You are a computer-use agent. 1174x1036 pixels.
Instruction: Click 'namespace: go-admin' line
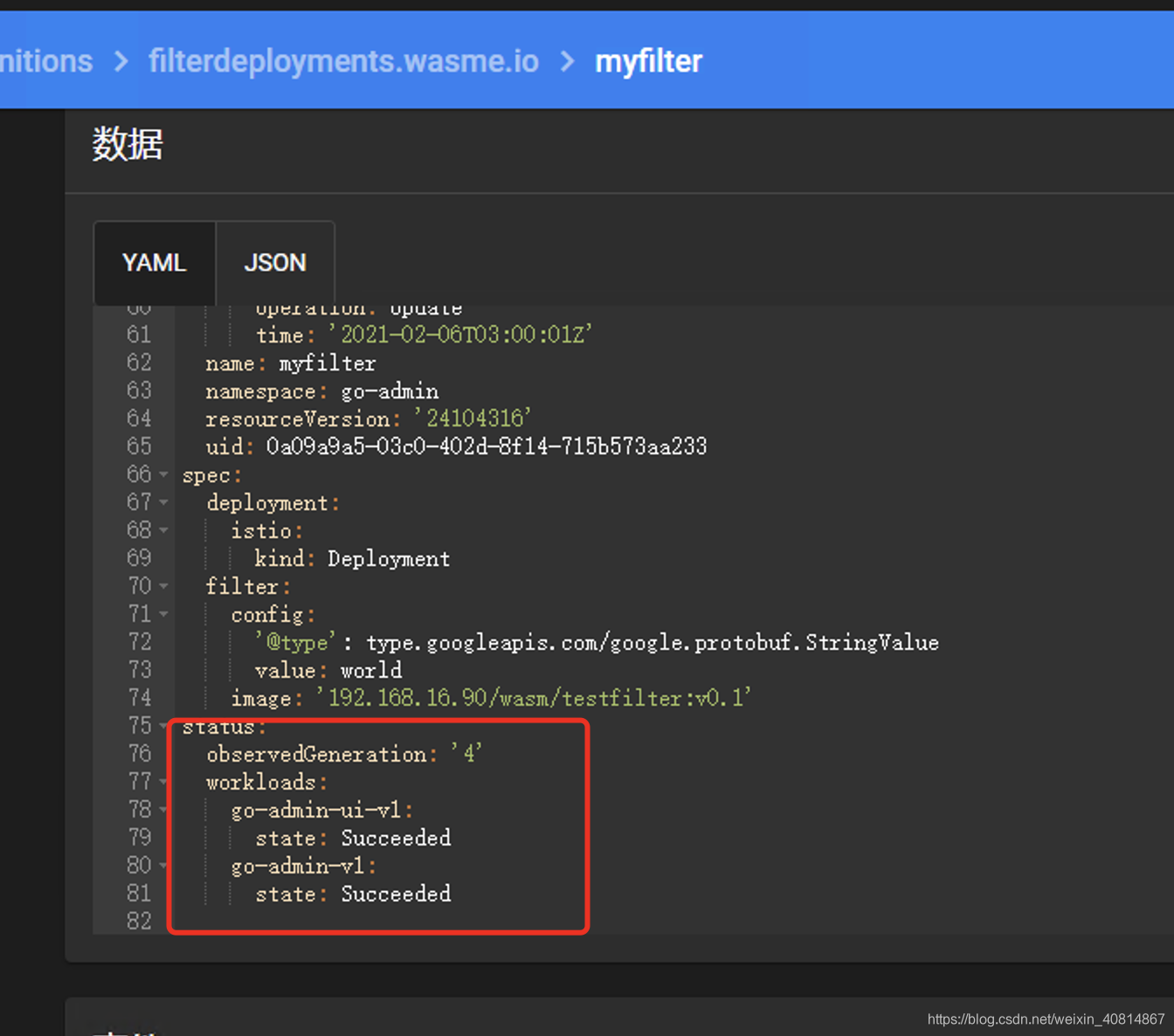322,391
